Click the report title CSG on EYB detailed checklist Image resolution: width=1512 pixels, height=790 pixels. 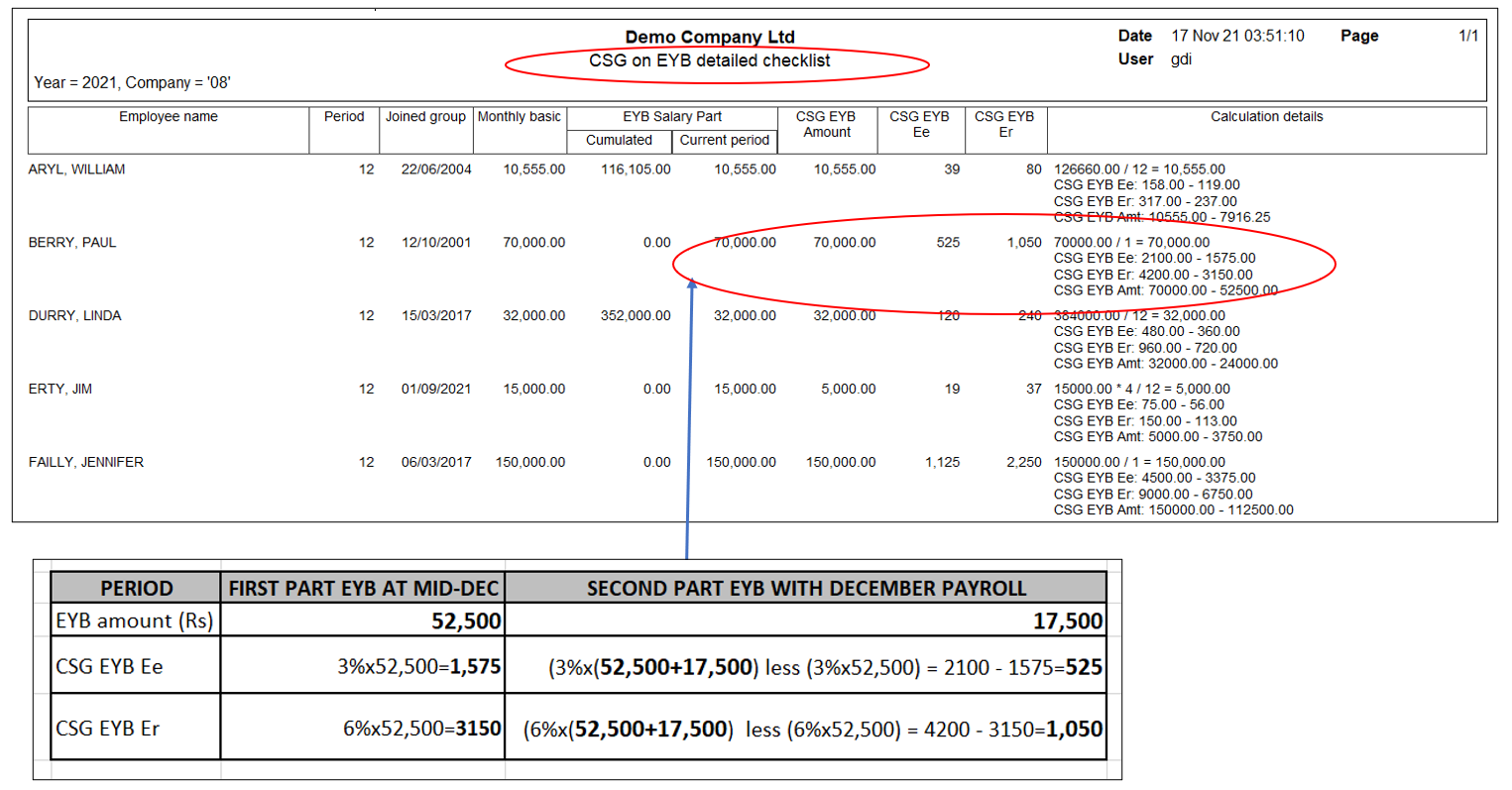pos(709,61)
